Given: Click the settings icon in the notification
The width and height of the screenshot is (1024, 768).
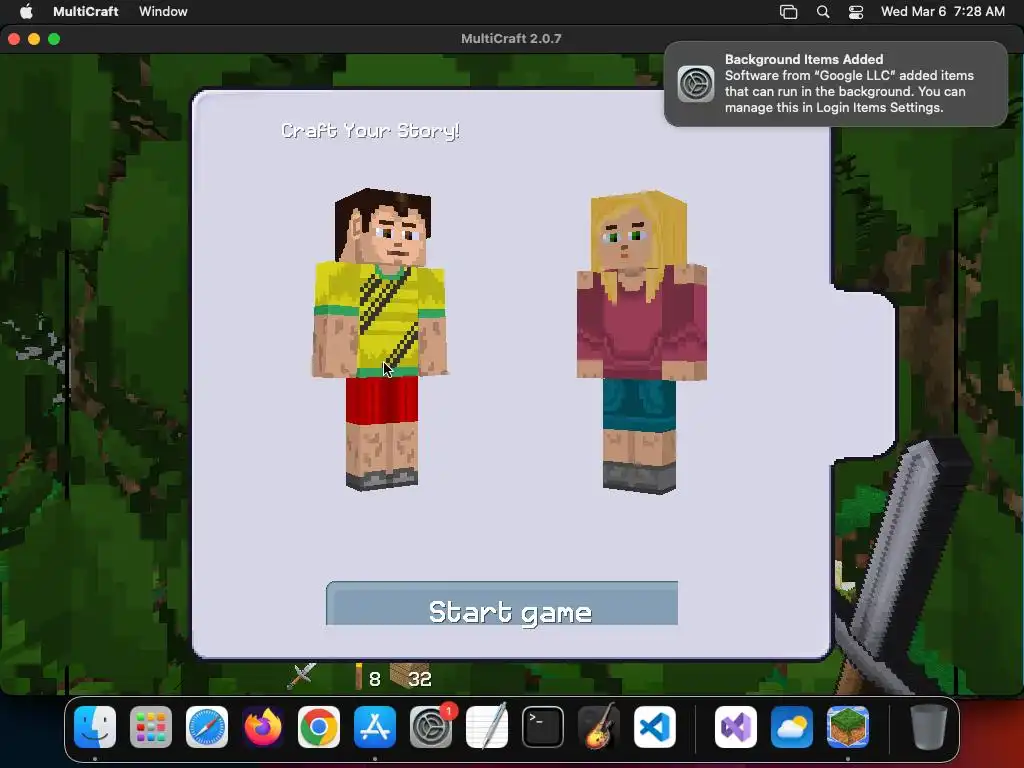Looking at the screenshot, I should pyautogui.click(x=696, y=84).
